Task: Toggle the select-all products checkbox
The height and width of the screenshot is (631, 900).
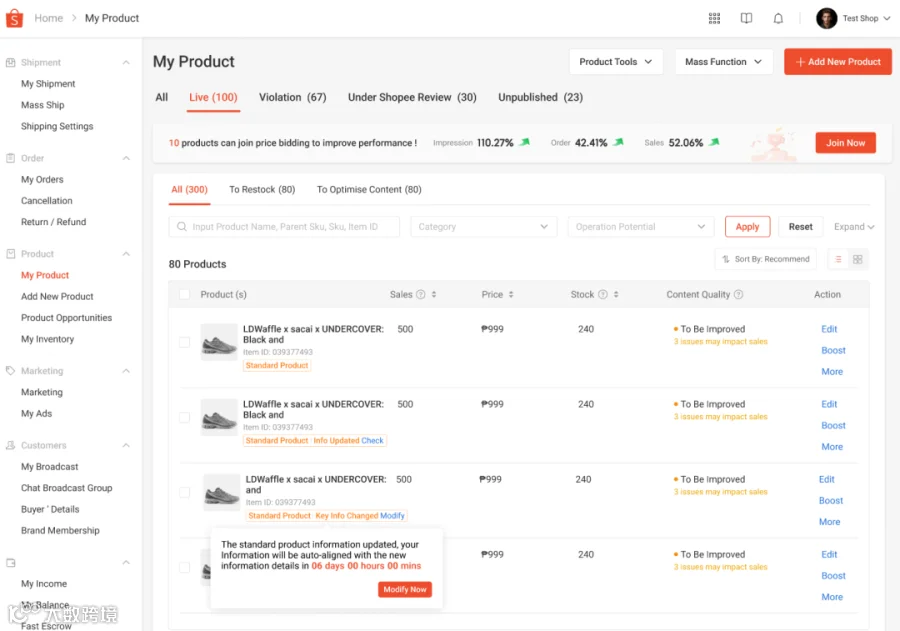Action: [184, 295]
